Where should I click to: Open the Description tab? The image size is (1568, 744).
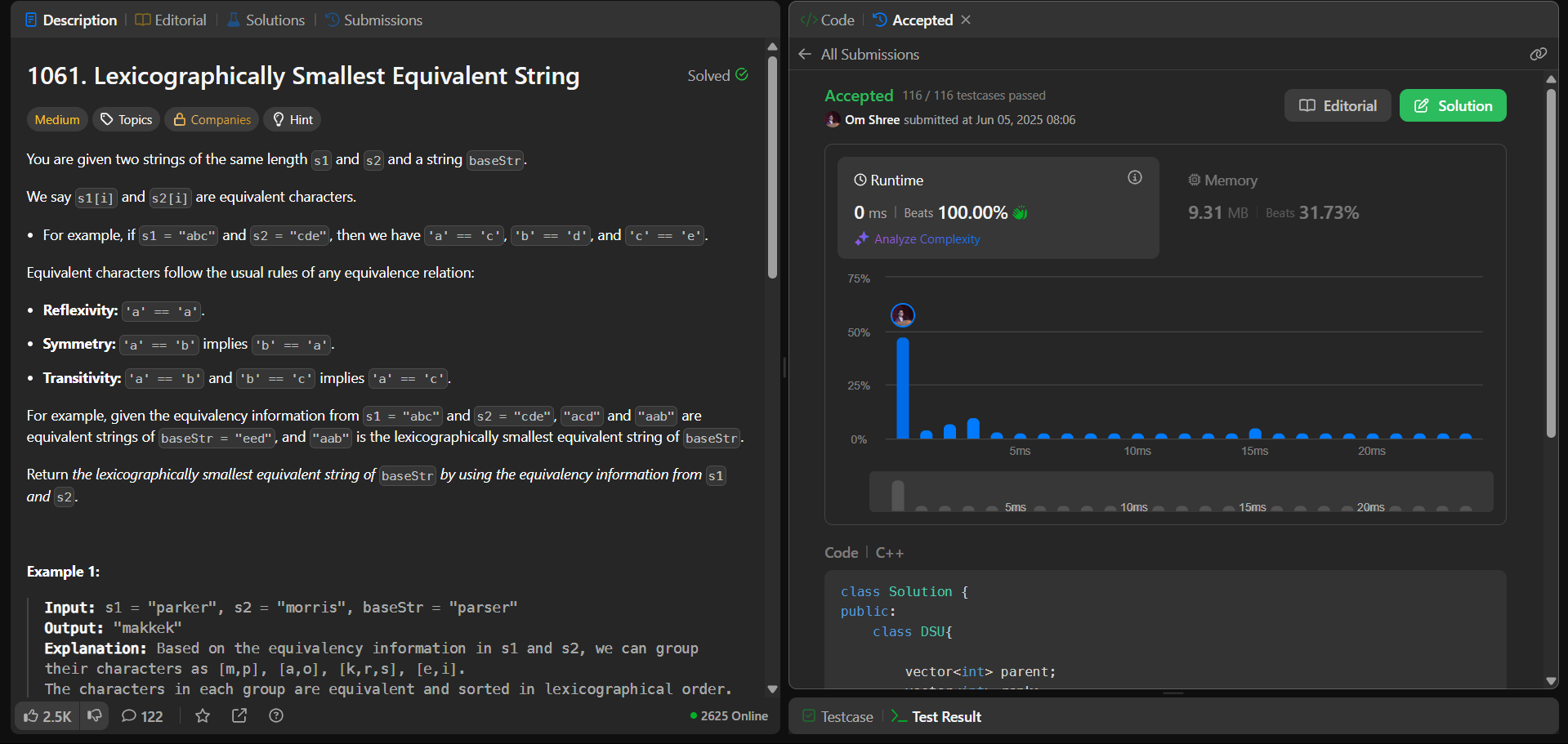(x=71, y=20)
